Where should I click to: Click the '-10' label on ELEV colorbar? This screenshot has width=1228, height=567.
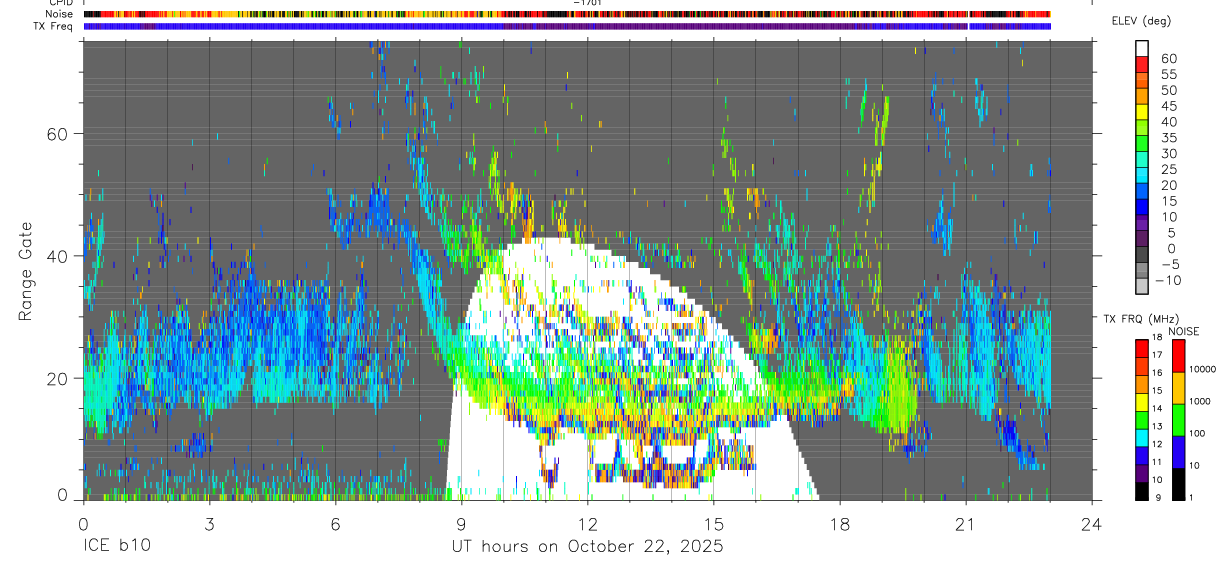1168,280
